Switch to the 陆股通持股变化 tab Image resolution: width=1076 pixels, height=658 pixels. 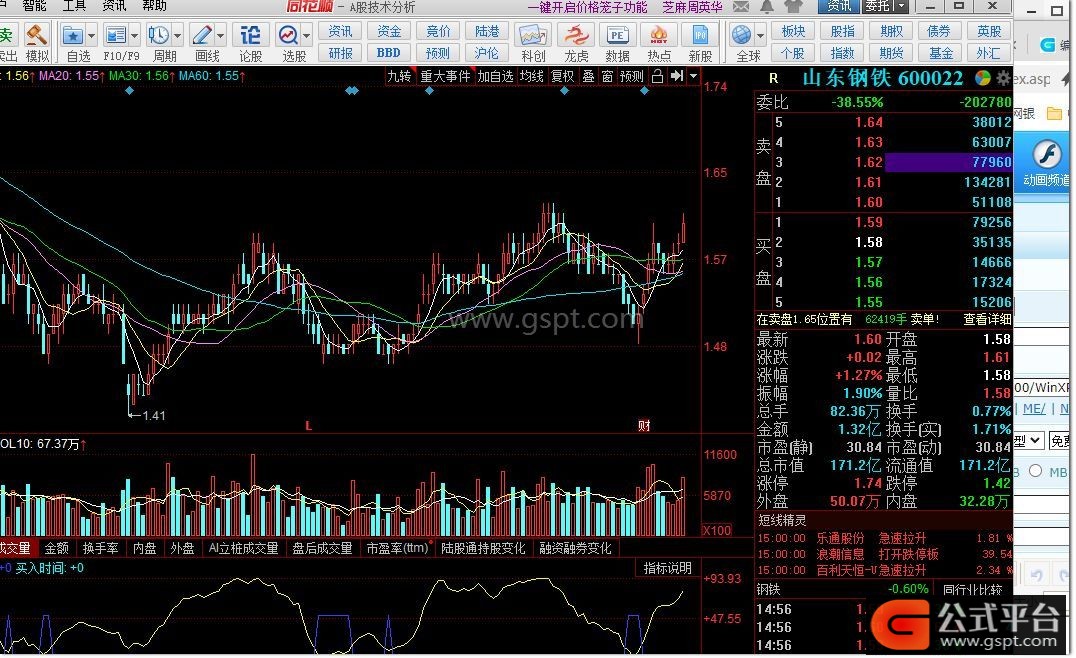coord(483,548)
